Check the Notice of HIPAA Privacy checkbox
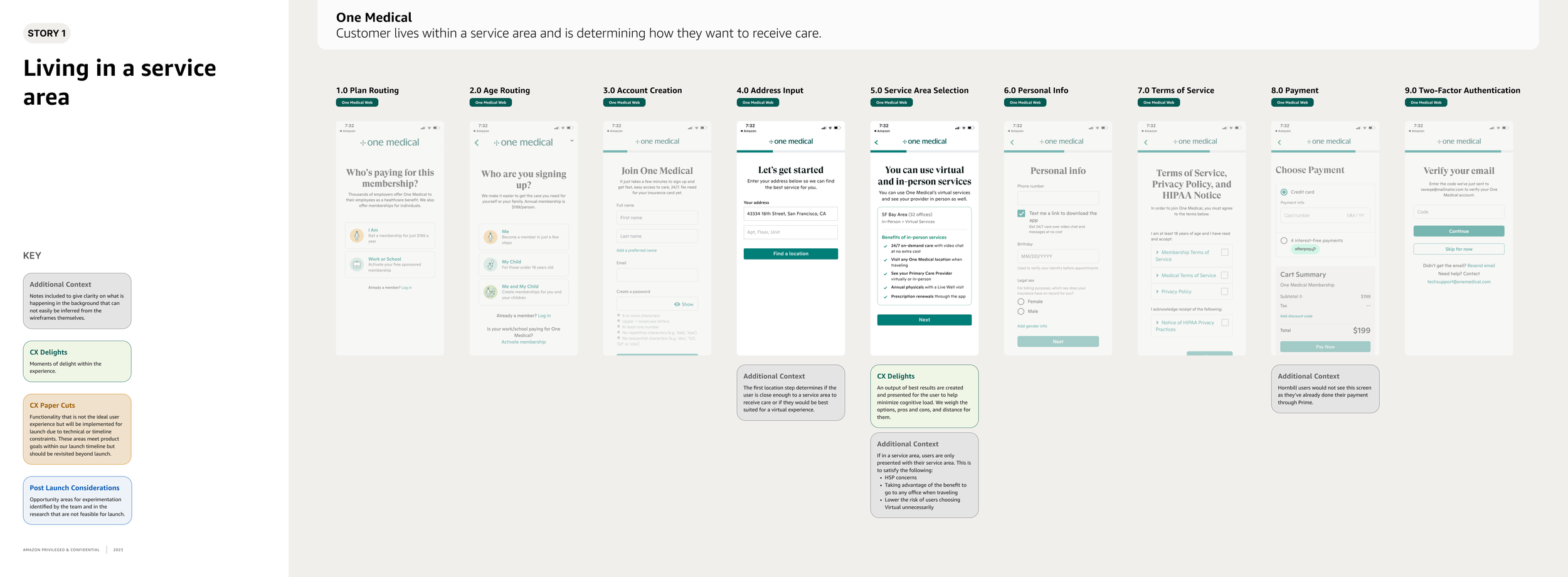Screen dimensions: 1568x577 [x=1224, y=322]
